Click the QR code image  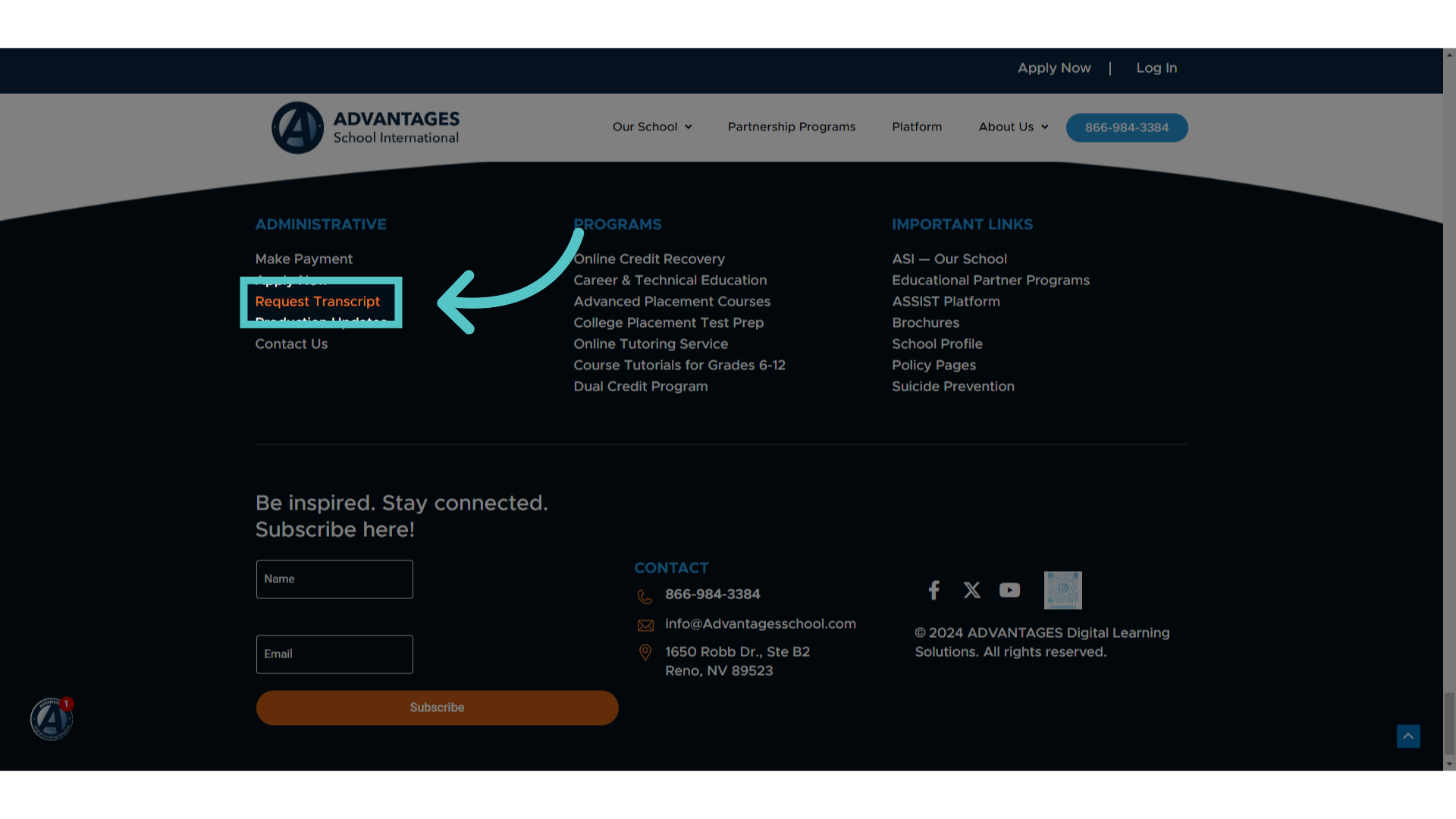[x=1062, y=590]
